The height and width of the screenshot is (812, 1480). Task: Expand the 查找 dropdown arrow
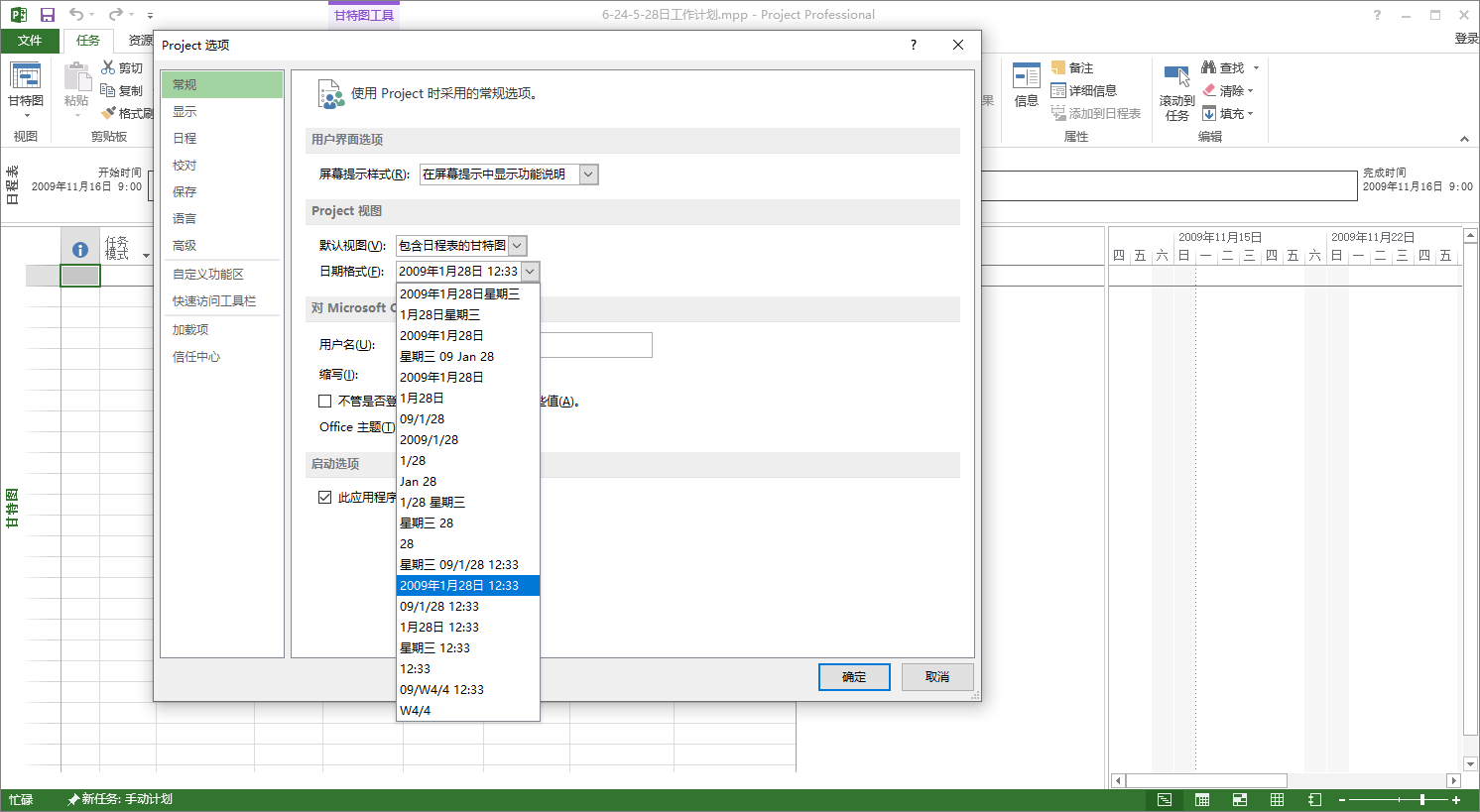click(x=1254, y=66)
